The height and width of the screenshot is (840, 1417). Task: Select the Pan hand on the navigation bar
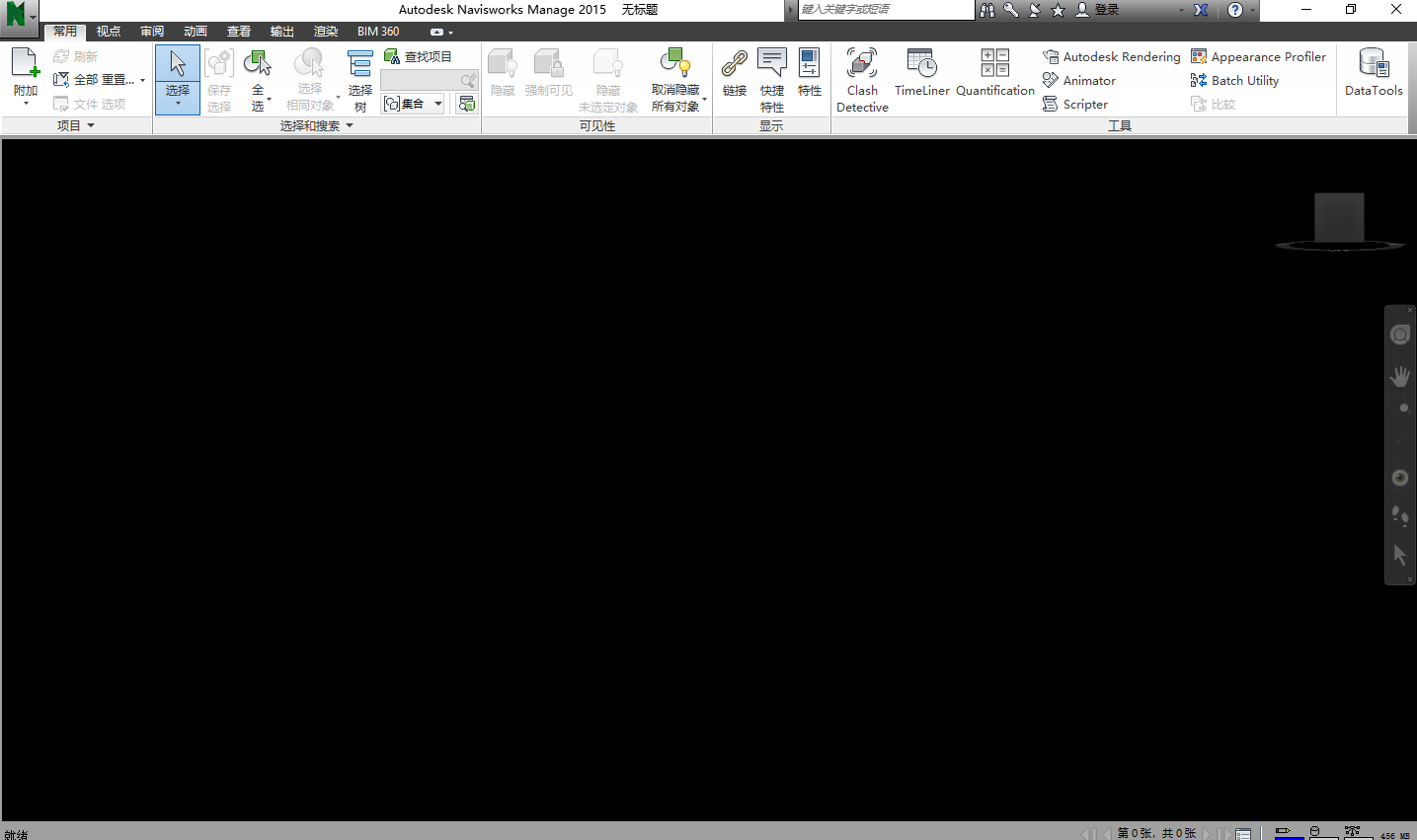click(1399, 376)
